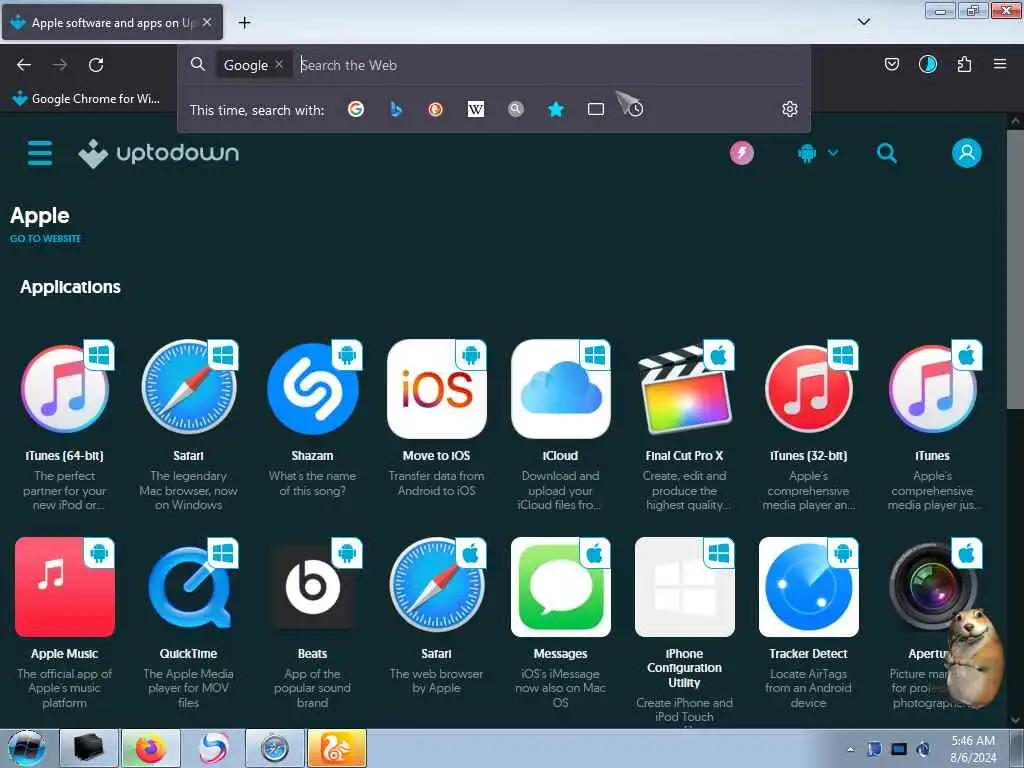Open the Apple Music app icon
Screen dimensions: 1024x768
pyautogui.click(x=65, y=587)
